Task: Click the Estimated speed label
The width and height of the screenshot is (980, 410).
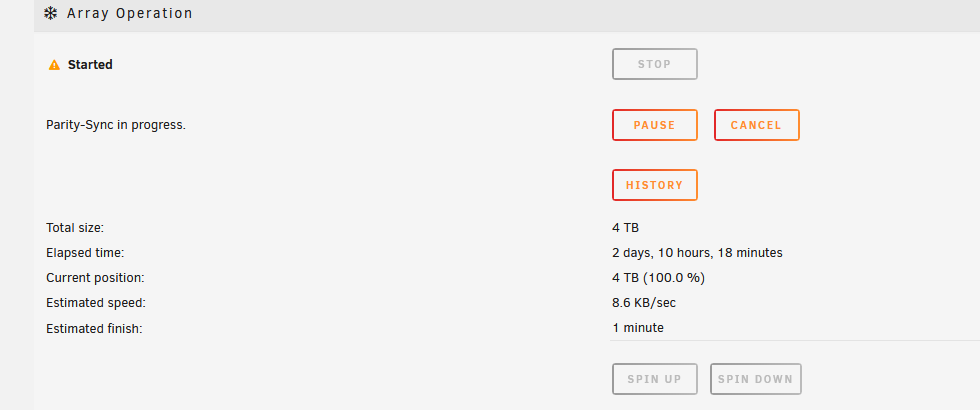Action: (96, 302)
